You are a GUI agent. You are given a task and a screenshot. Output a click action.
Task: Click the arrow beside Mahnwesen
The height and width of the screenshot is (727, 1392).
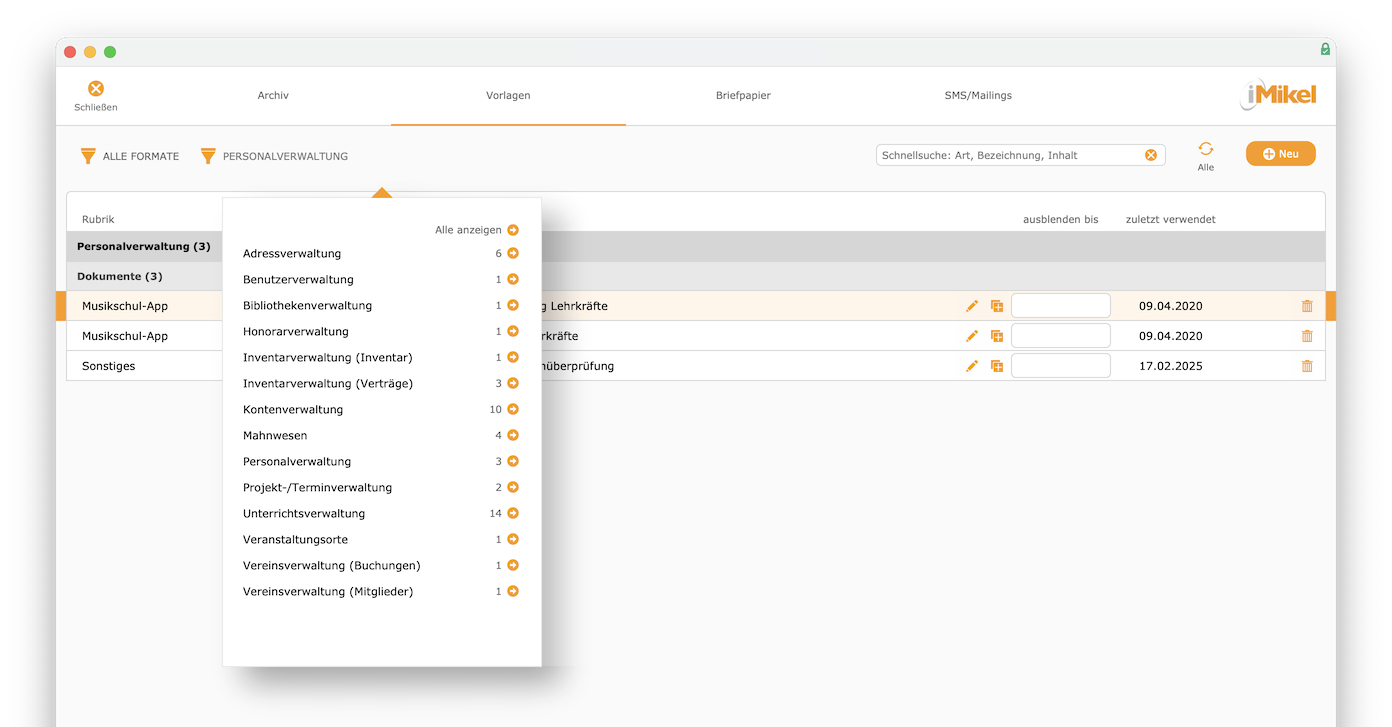click(513, 436)
